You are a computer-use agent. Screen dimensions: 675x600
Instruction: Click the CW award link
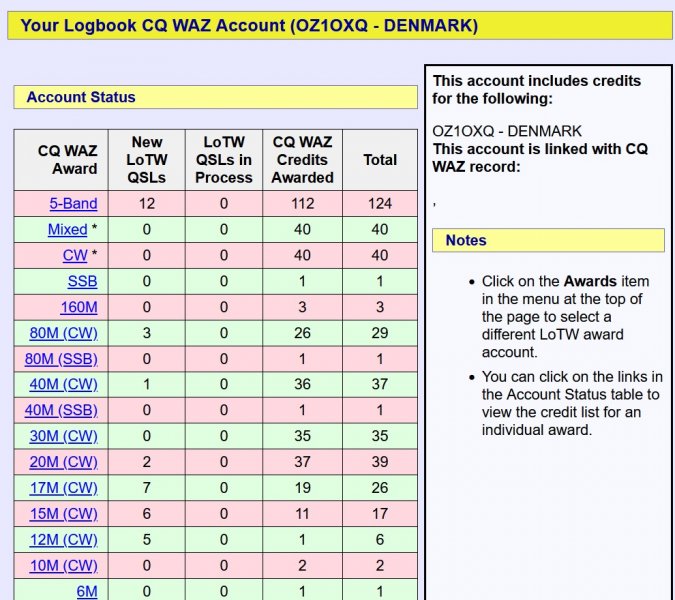75,255
